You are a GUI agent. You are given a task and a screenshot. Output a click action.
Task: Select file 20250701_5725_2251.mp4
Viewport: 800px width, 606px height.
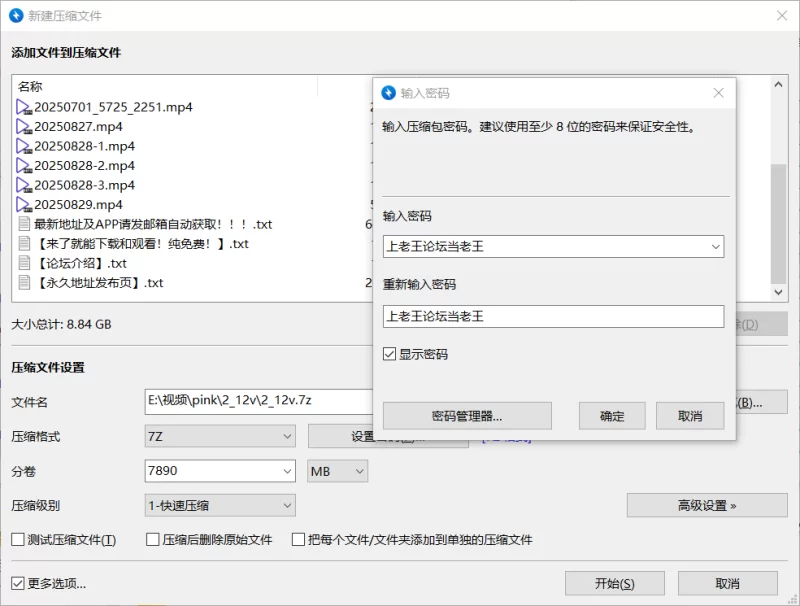(x=113, y=107)
